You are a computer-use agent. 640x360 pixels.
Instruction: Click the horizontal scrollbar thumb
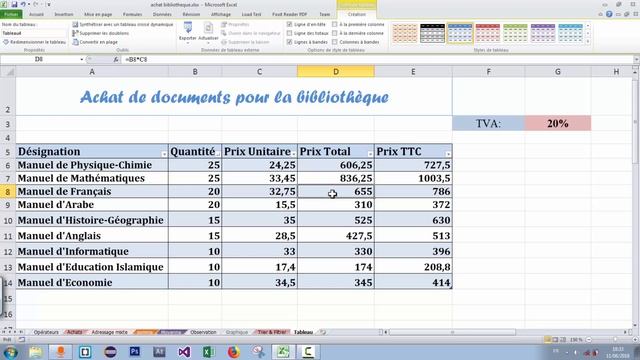coord(452,332)
